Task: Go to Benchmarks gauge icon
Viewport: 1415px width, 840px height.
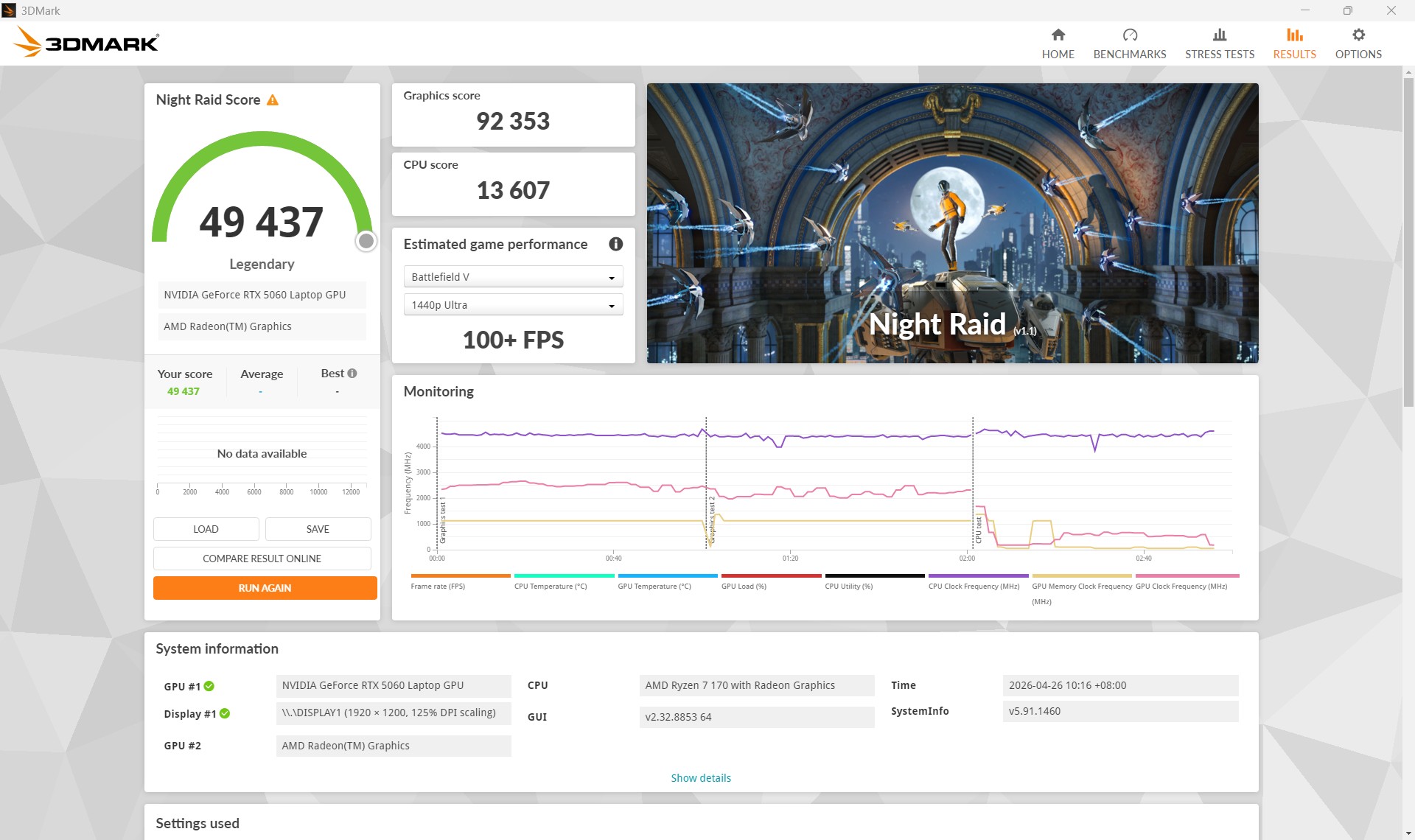Action: pyautogui.click(x=1130, y=35)
